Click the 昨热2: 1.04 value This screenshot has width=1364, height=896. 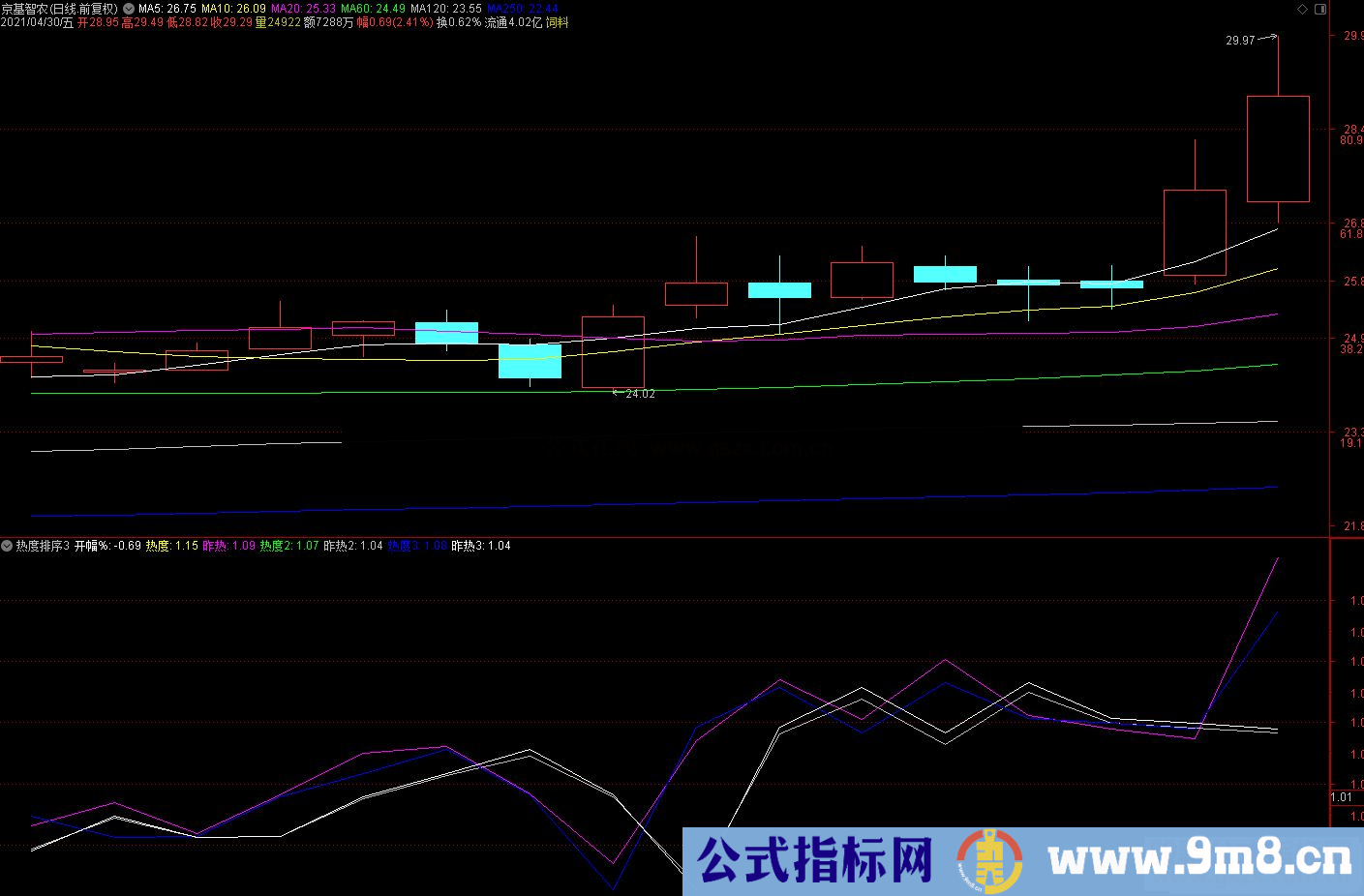coord(353,546)
